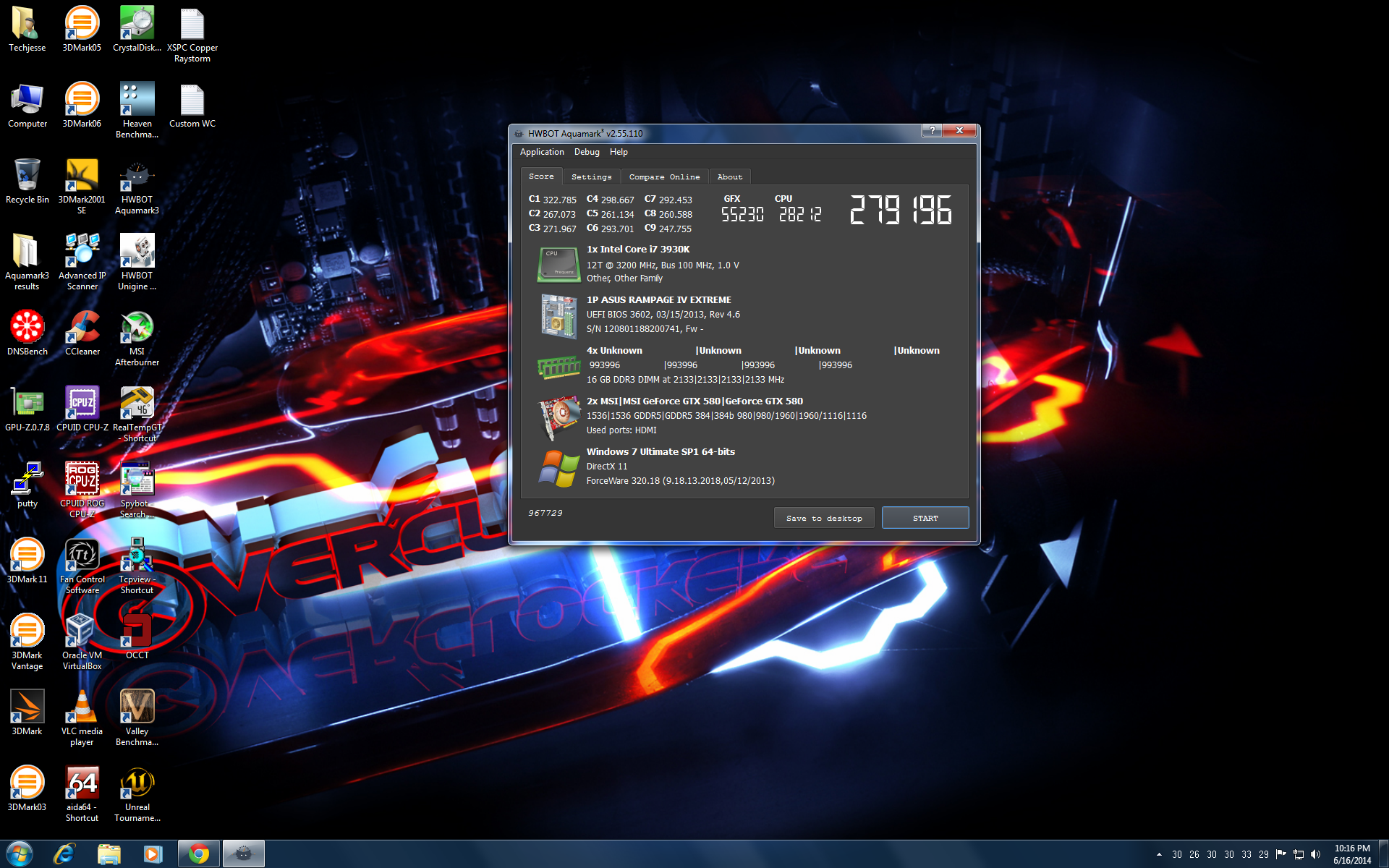Click the DDR3 memory module icon

(558, 367)
